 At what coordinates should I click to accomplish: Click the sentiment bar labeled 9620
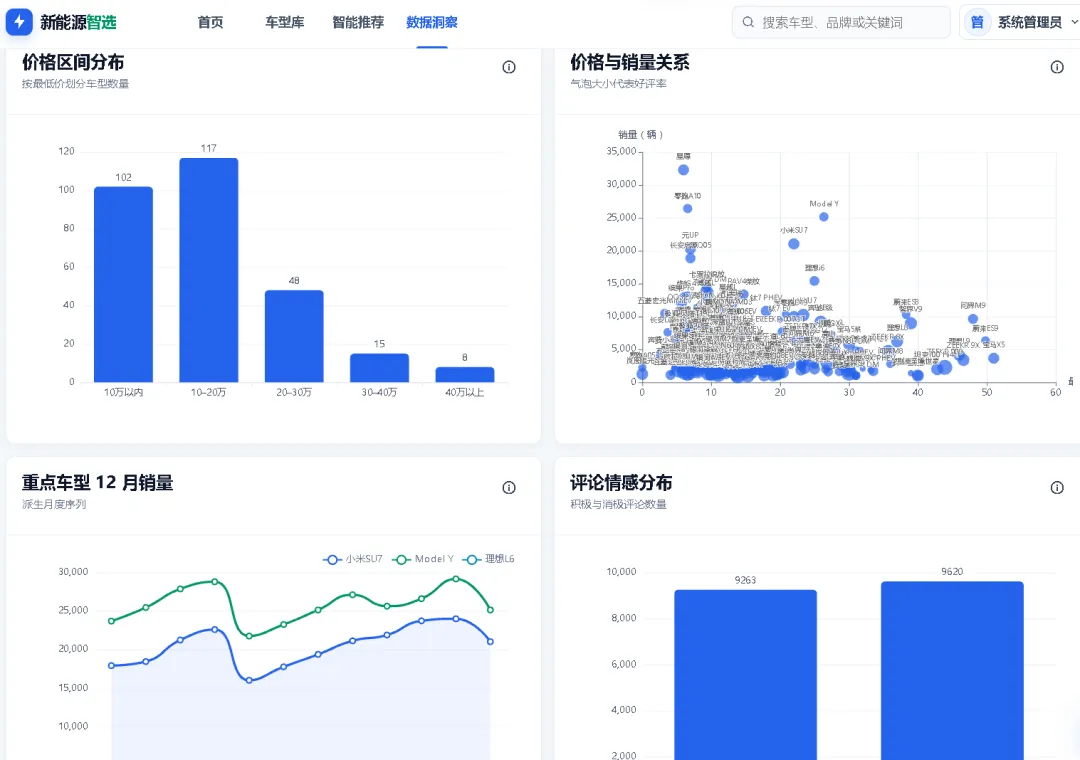click(x=952, y=671)
